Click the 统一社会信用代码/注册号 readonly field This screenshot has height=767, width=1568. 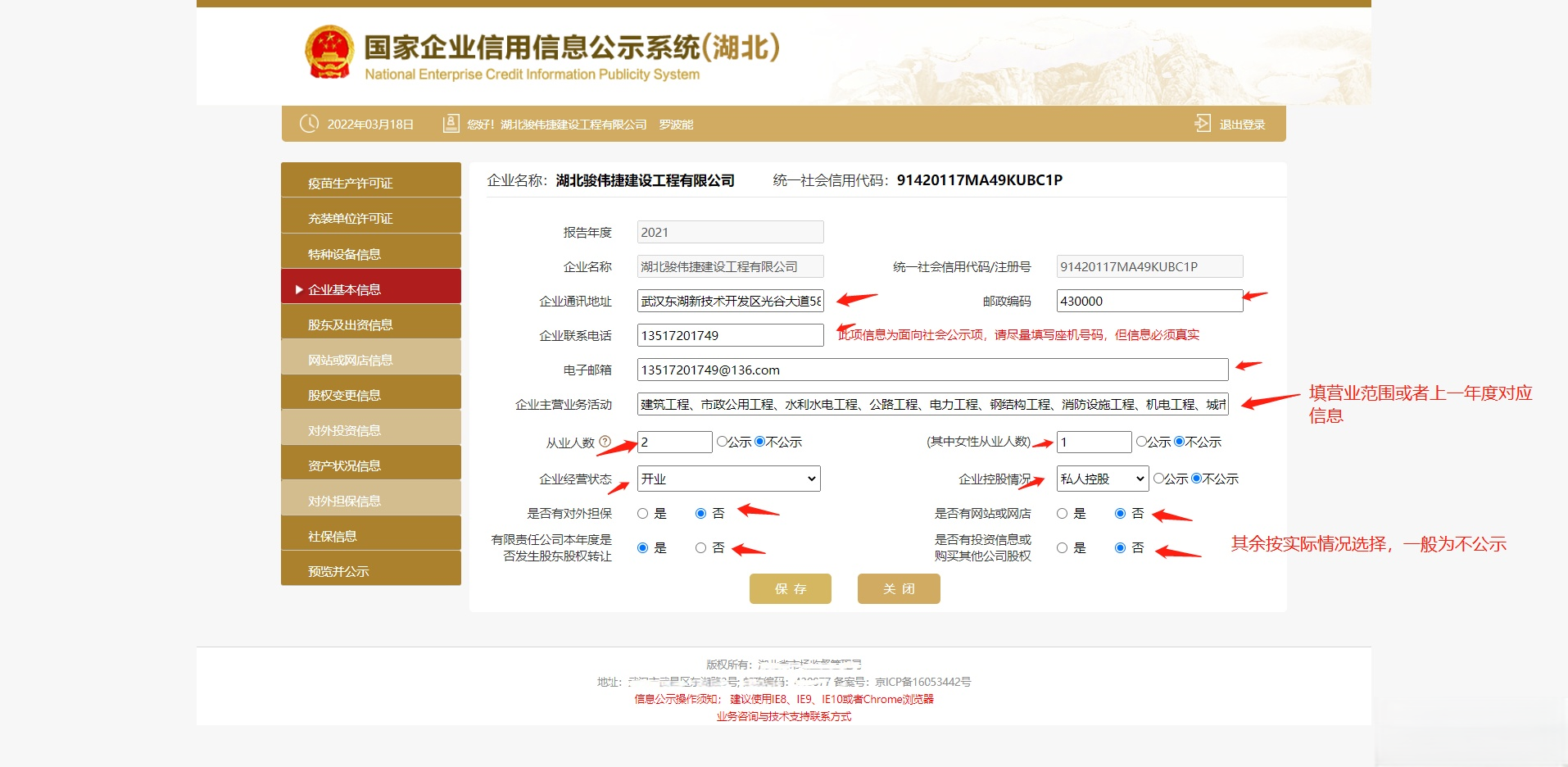tap(1150, 266)
